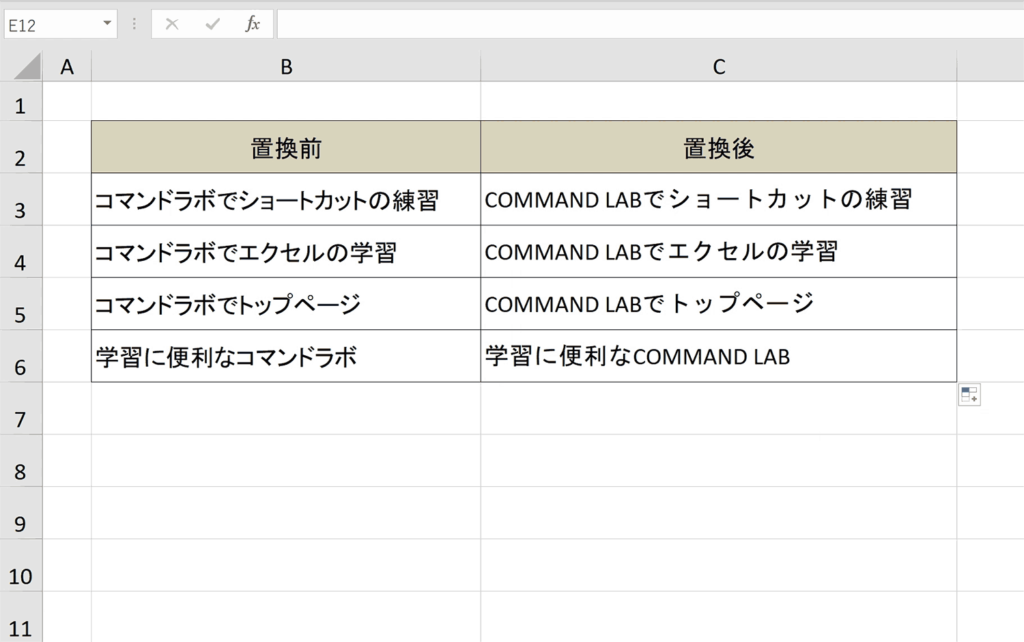
Task: Select row 1 header
Action: [21, 101]
